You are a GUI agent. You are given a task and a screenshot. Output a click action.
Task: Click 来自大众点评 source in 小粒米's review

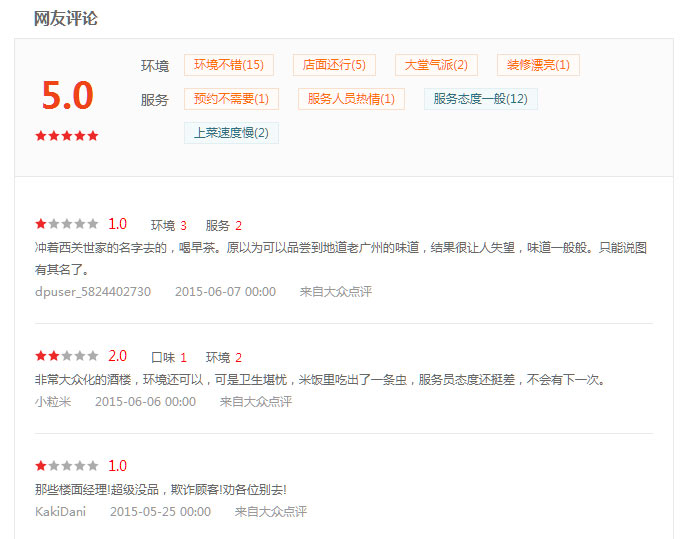pyautogui.click(x=256, y=402)
